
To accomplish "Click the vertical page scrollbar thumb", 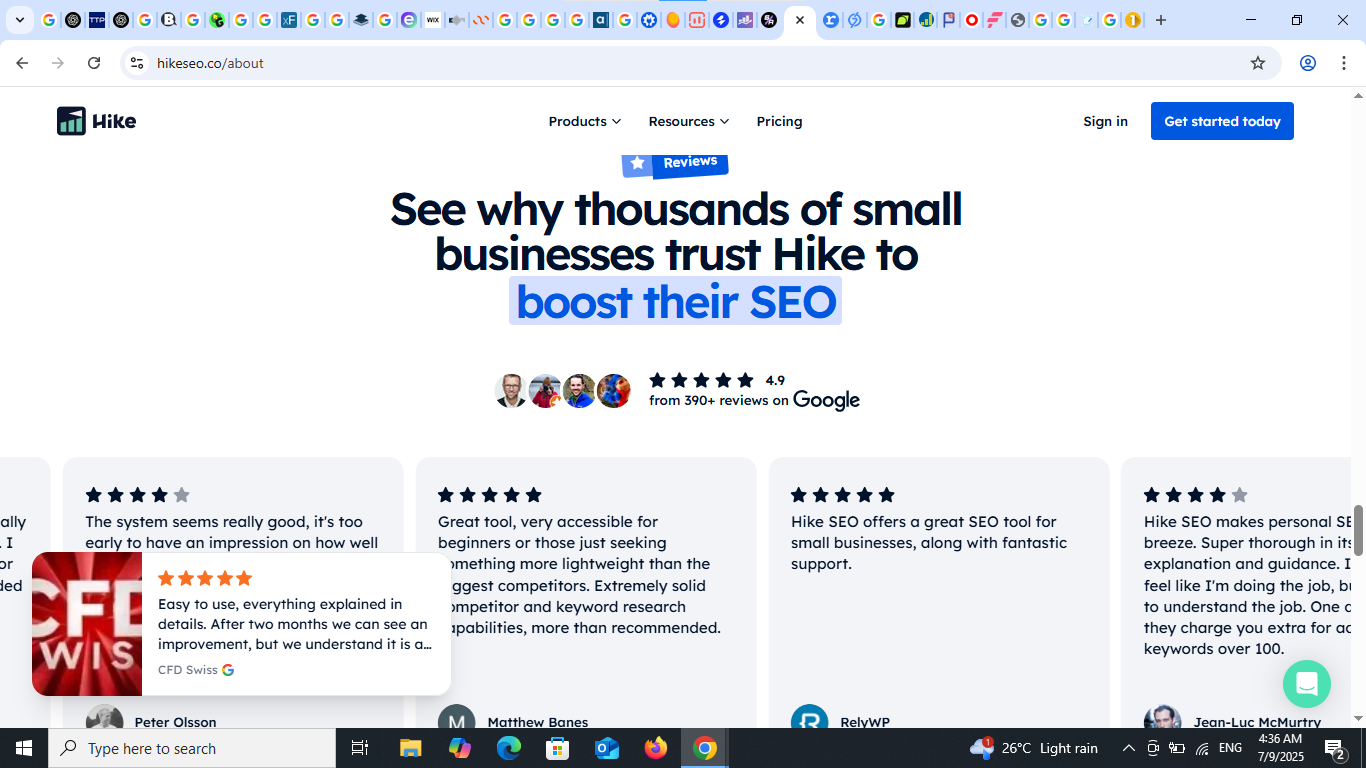I will pyautogui.click(x=1358, y=530).
